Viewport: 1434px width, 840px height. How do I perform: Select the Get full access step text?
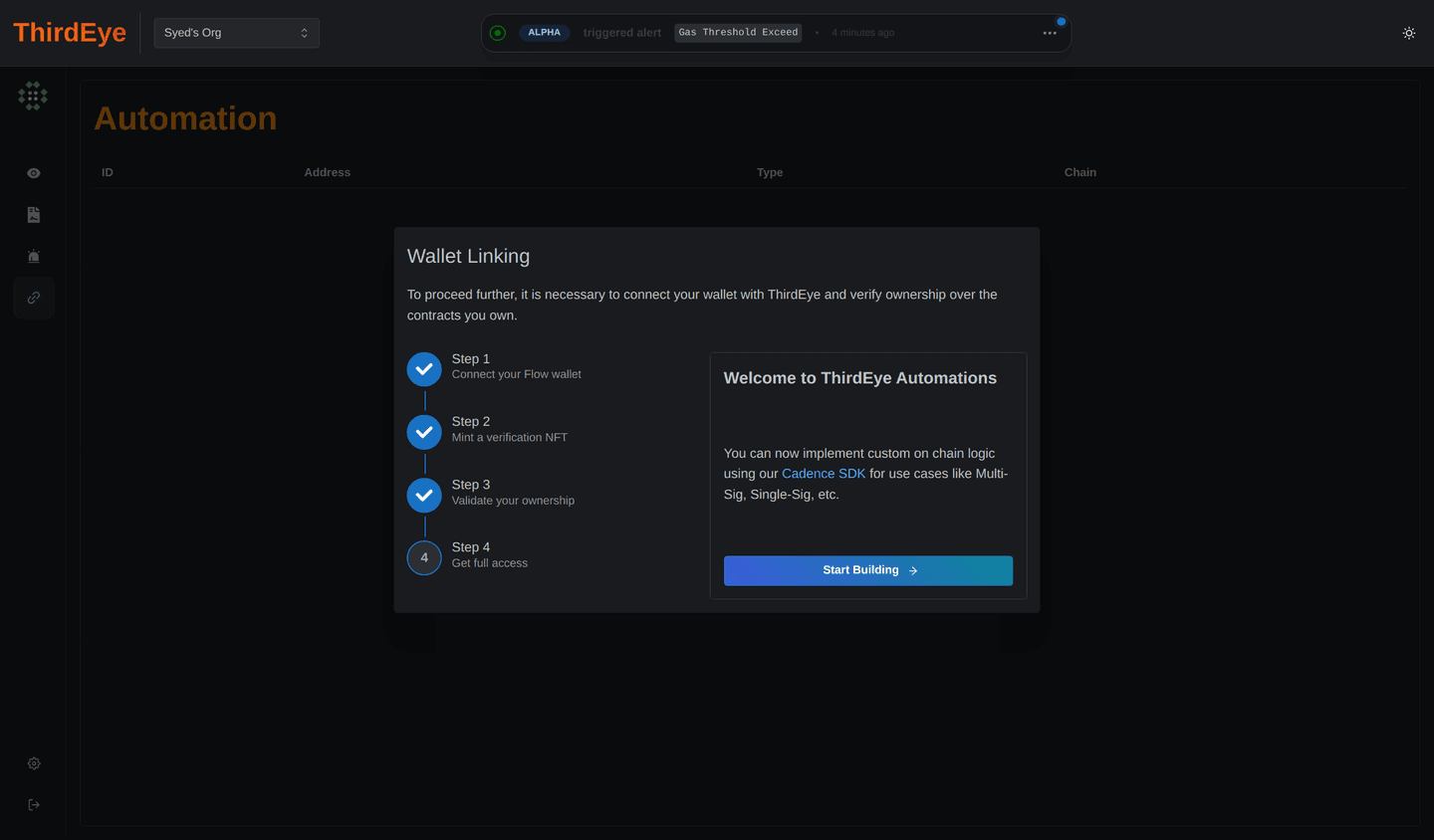coord(490,563)
